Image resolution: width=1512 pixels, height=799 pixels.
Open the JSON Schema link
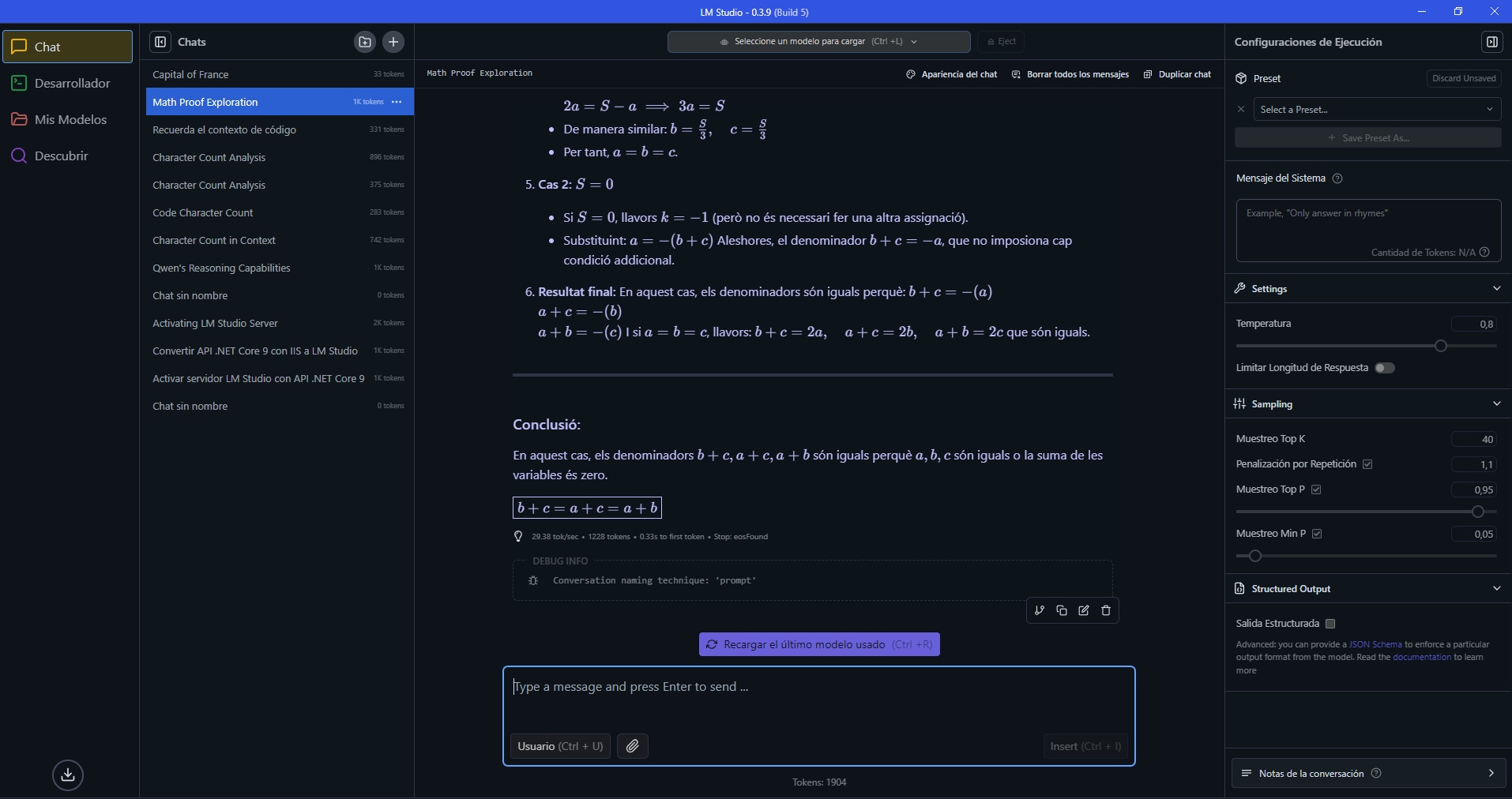click(1375, 644)
